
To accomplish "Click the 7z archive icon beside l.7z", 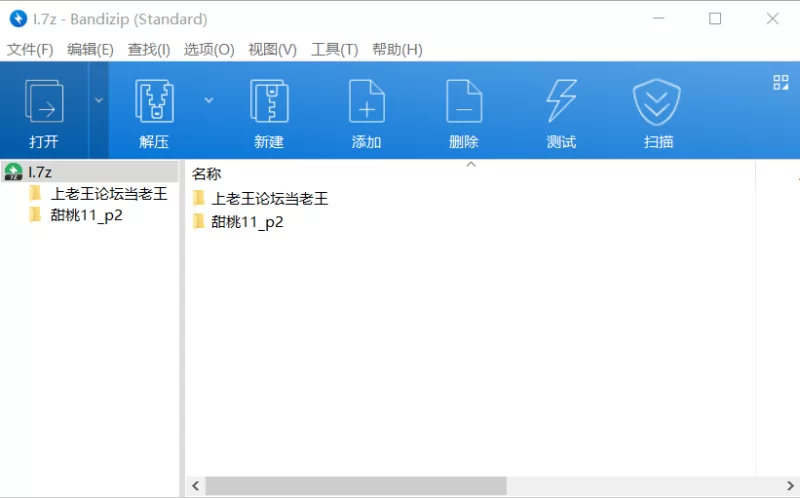I will [x=13, y=172].
